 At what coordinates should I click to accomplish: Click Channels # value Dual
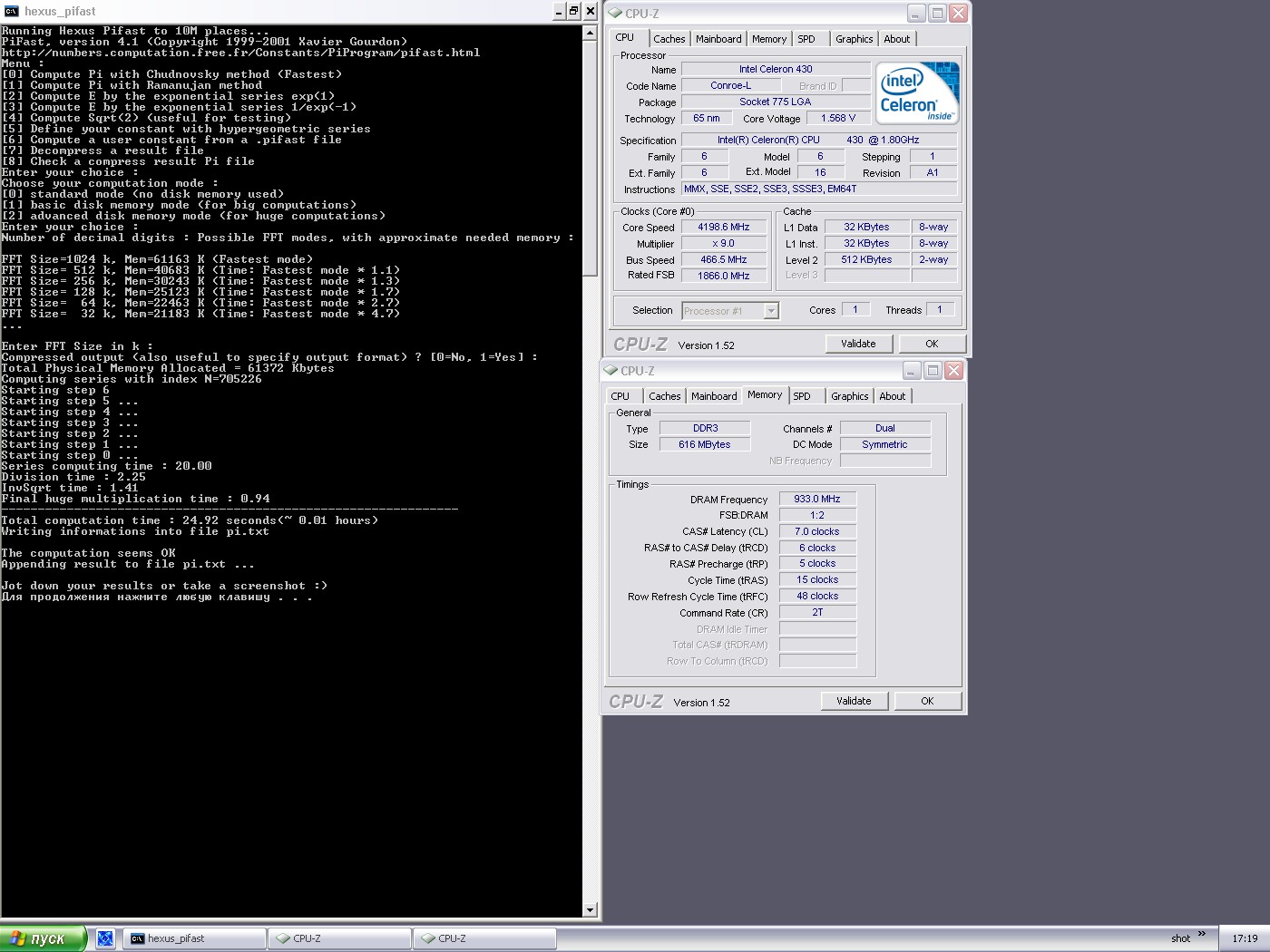coord(885,428)
